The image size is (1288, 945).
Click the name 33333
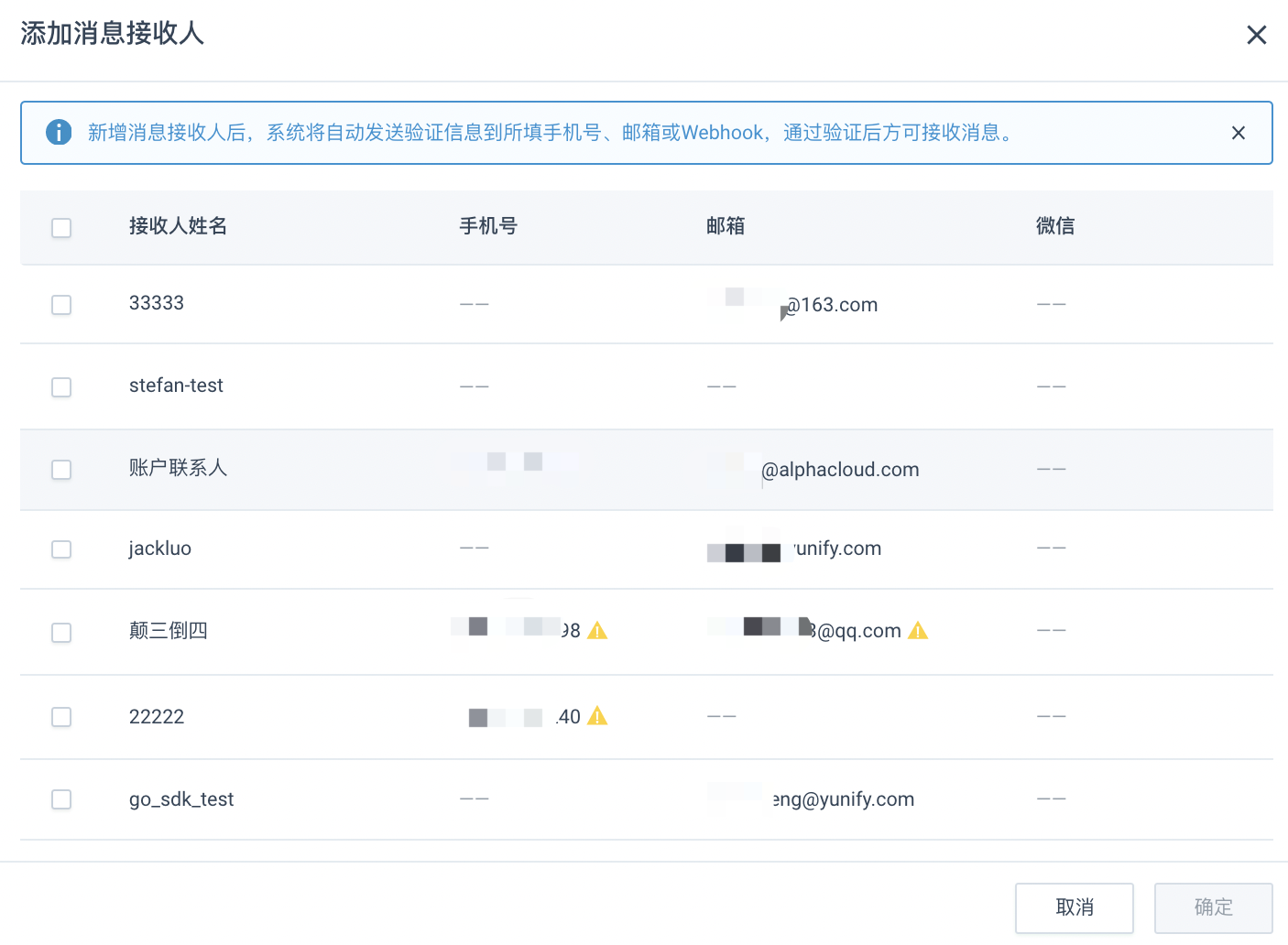click(157, 303)
